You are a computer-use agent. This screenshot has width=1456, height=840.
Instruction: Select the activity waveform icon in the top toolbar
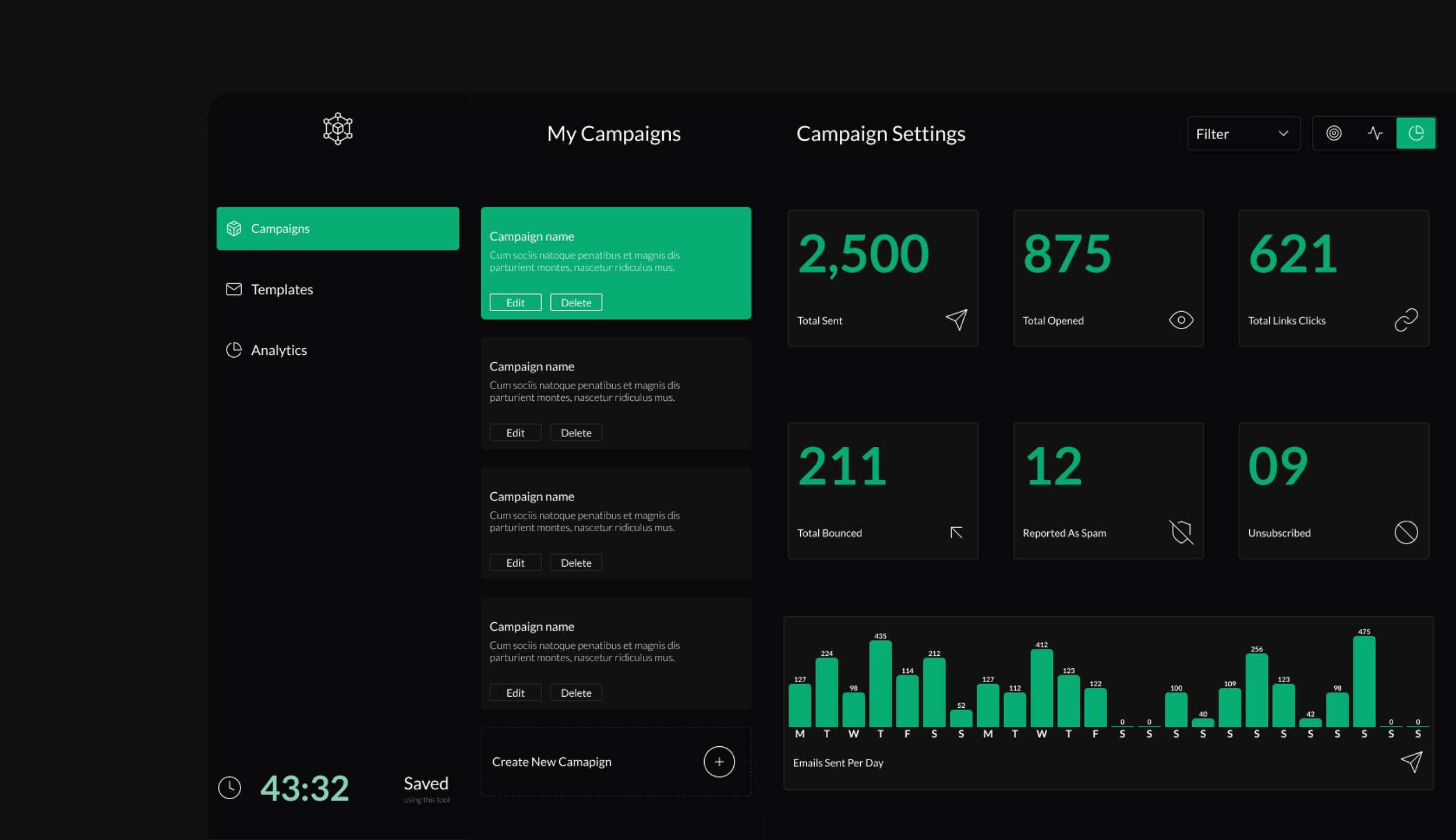[x=1376, y=133]
